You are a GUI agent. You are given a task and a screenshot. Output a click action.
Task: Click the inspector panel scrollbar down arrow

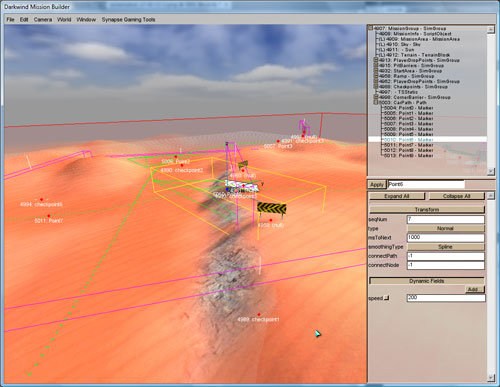tap(490, 378)
